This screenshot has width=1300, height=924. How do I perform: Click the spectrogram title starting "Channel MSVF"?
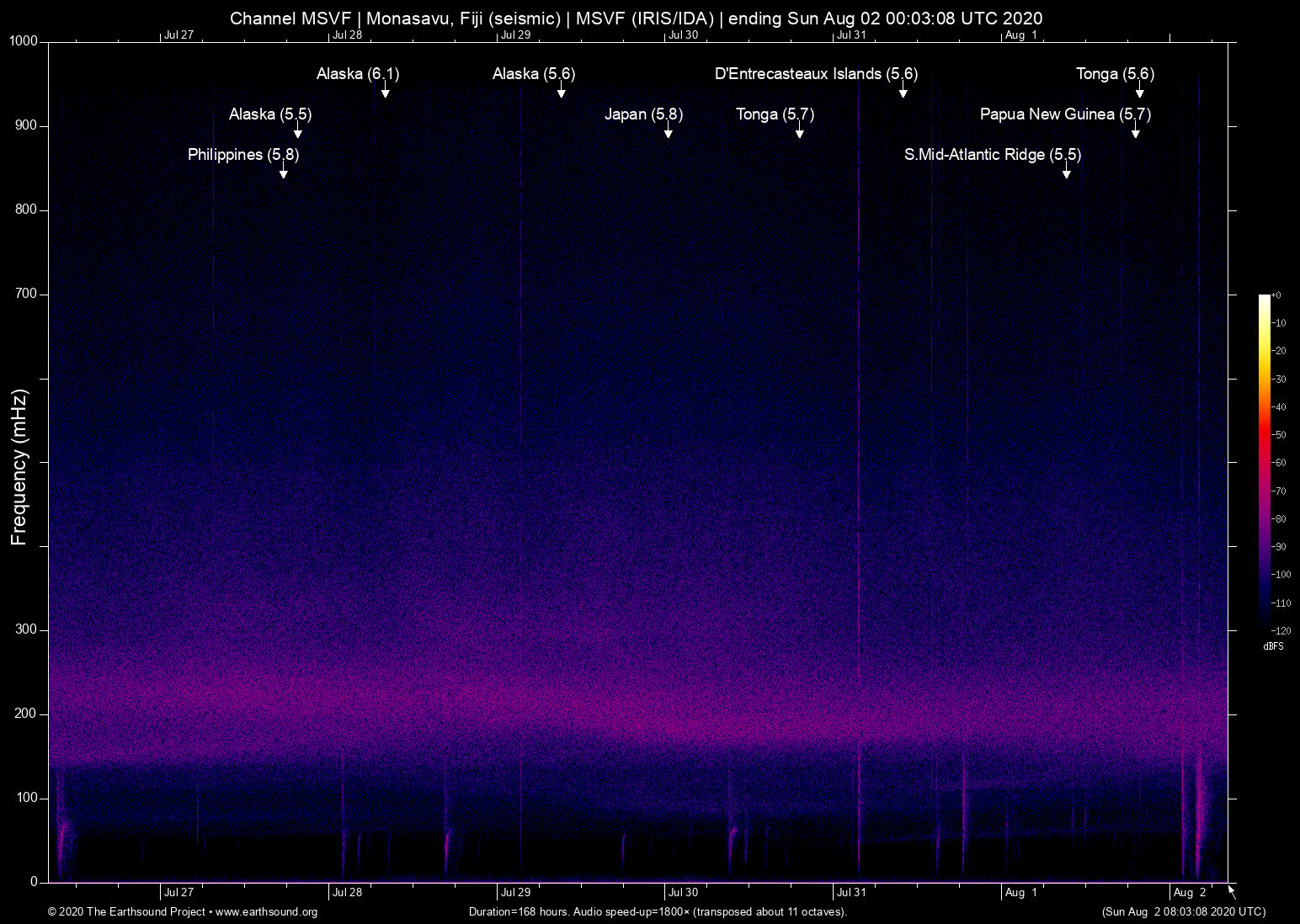[x=636, y=18]
